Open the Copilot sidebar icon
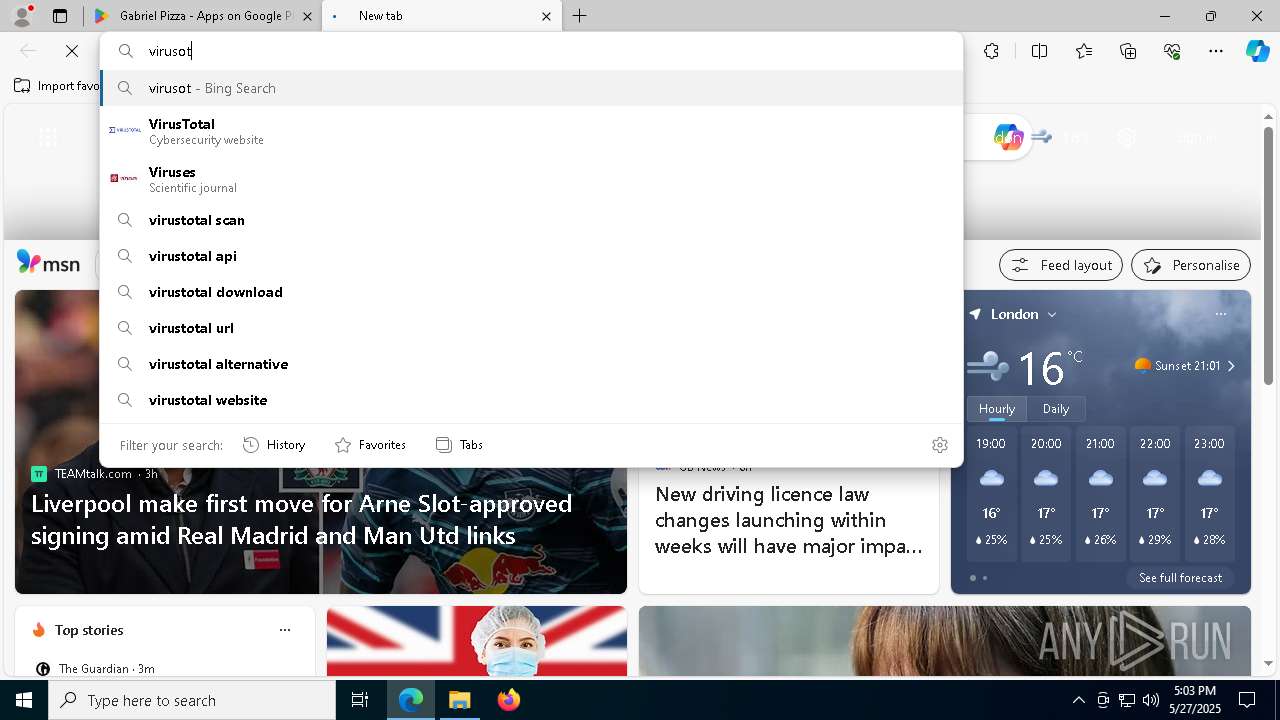Viewport: 1280px width, 720px height. pyautogui.click(x=1257, y=51)
